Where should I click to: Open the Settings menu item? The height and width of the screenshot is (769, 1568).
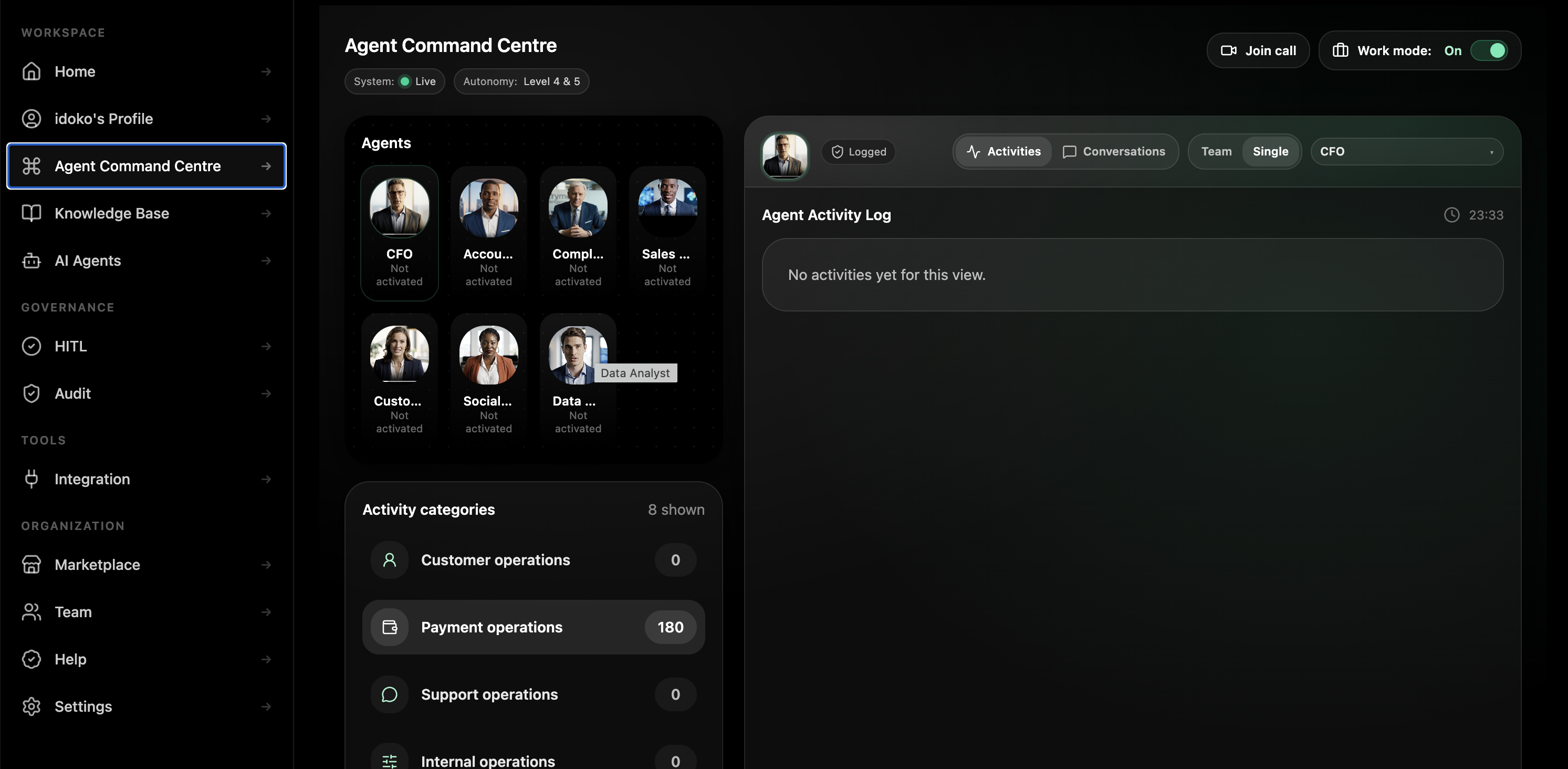click(146, 706)
